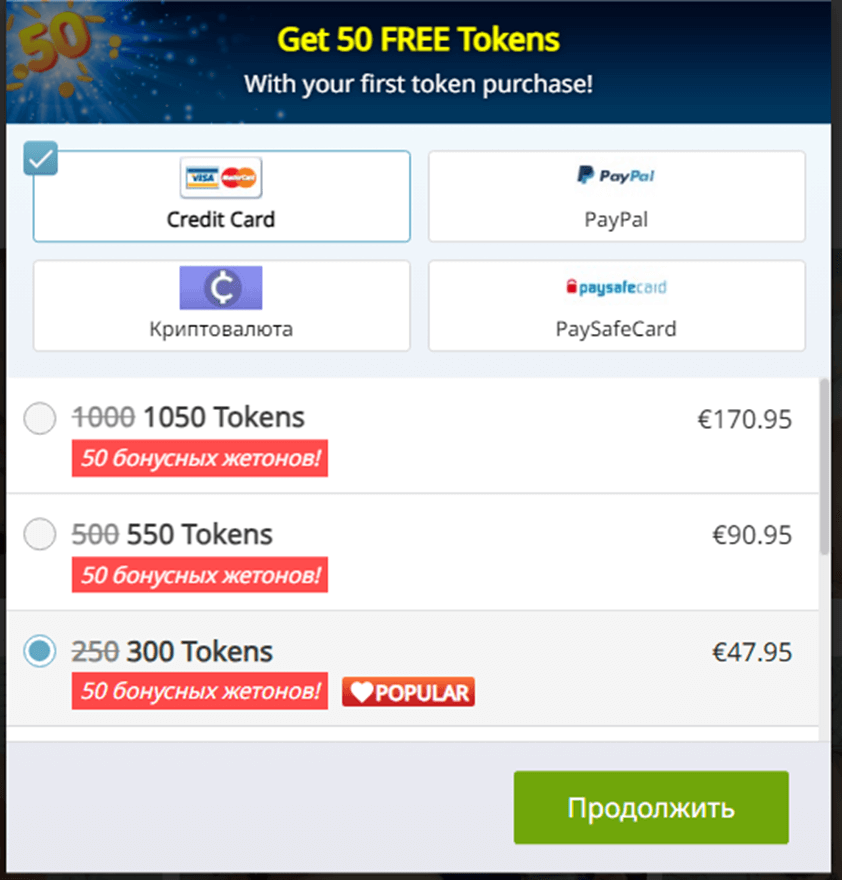The width and height of the screenshot is (842, 880).
Task: Click the Visa/Mastercard credit card icon
Action: (x=221, y=178)
